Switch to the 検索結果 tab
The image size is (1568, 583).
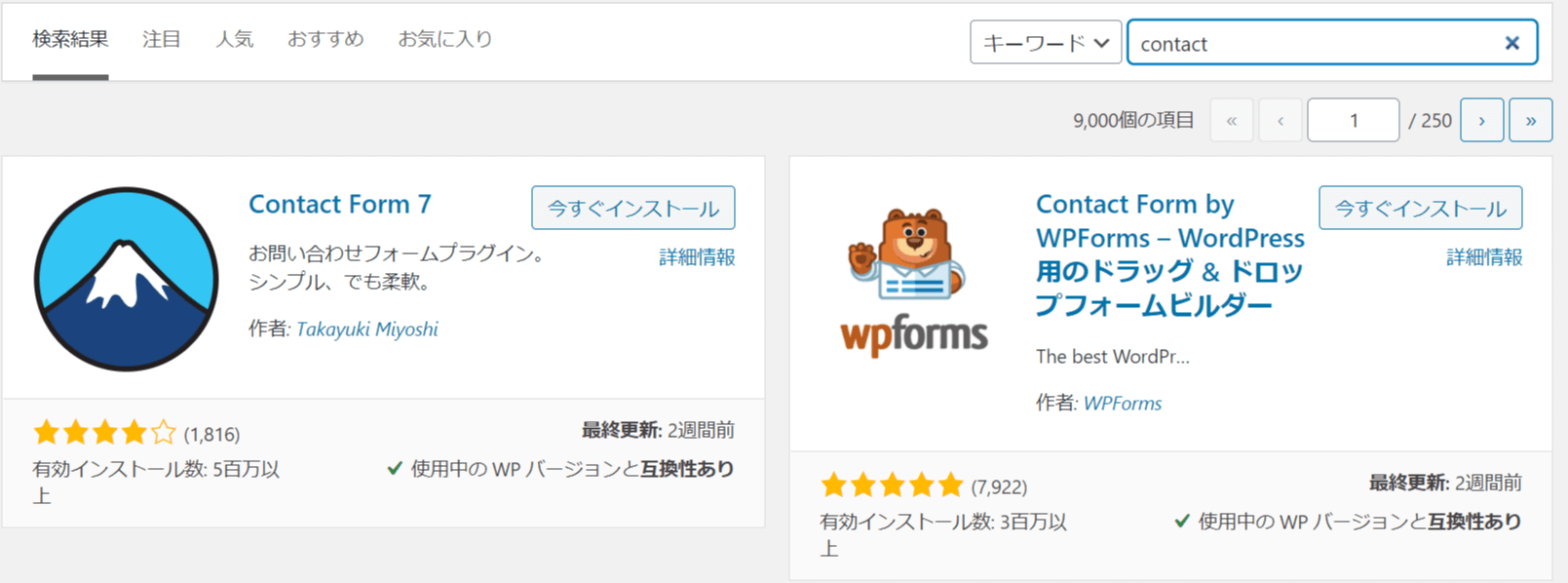[x=70, y=39]
